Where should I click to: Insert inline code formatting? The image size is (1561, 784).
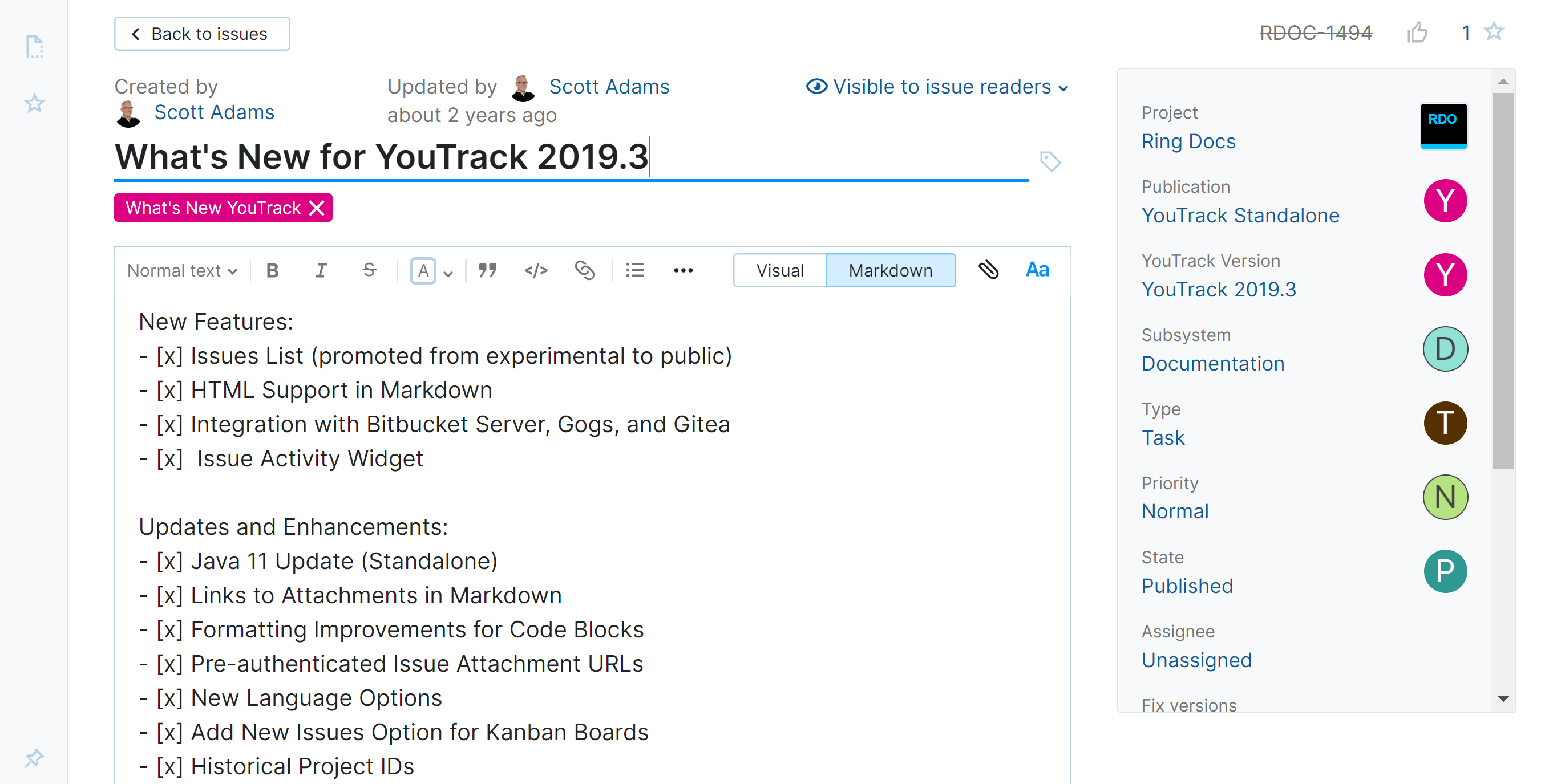[536, 270]
